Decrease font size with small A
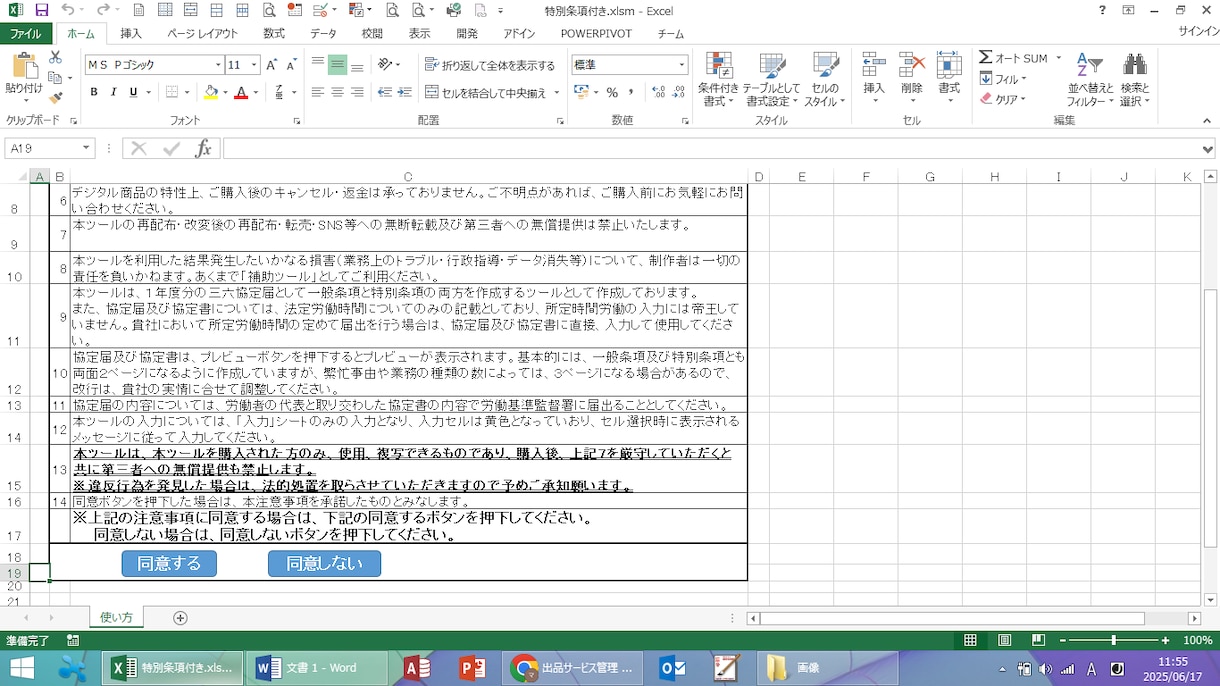Screen dimensions: 1220x686 (291, 65)
